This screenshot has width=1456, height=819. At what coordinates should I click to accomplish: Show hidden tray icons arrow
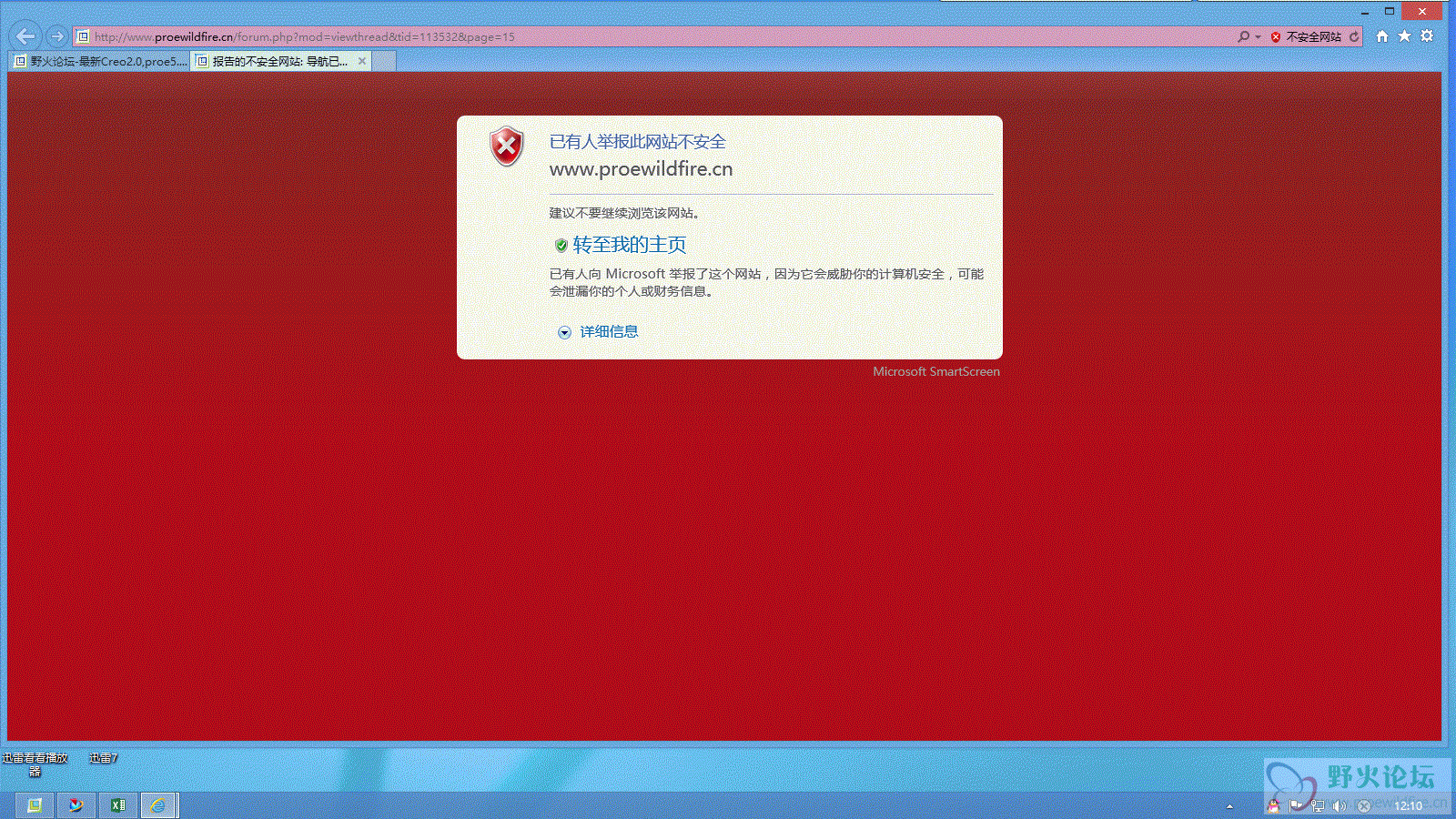(1229, 806)
